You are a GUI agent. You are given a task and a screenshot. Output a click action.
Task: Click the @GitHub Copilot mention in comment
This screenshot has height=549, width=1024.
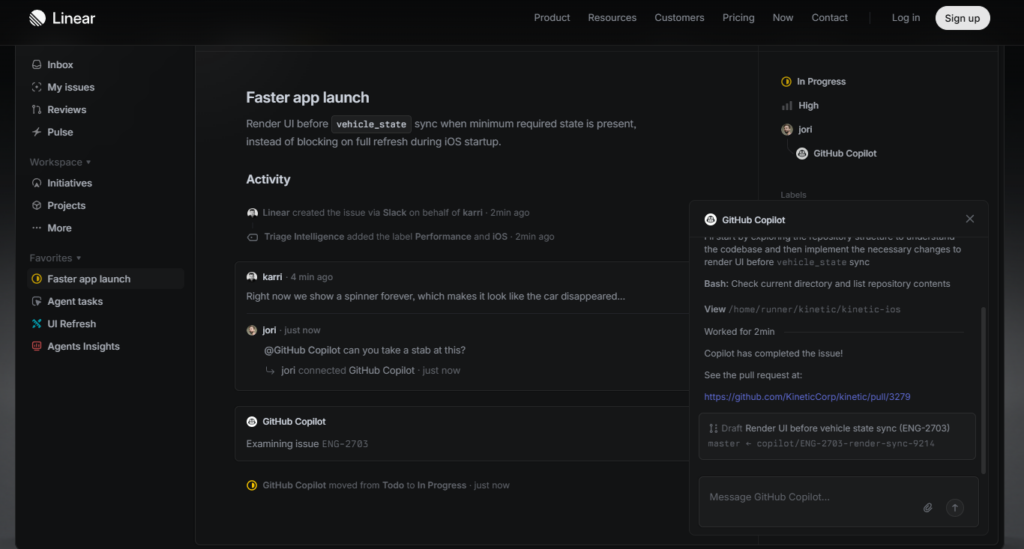click(x=302, y=351)
